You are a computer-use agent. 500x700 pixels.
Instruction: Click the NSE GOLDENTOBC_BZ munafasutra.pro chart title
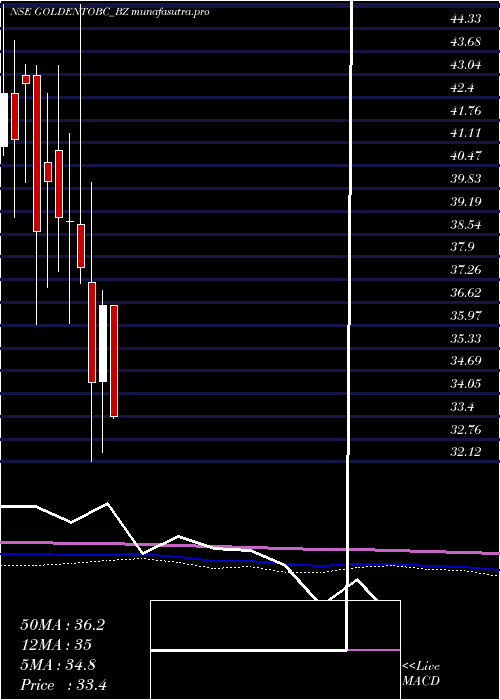point(109,12)
